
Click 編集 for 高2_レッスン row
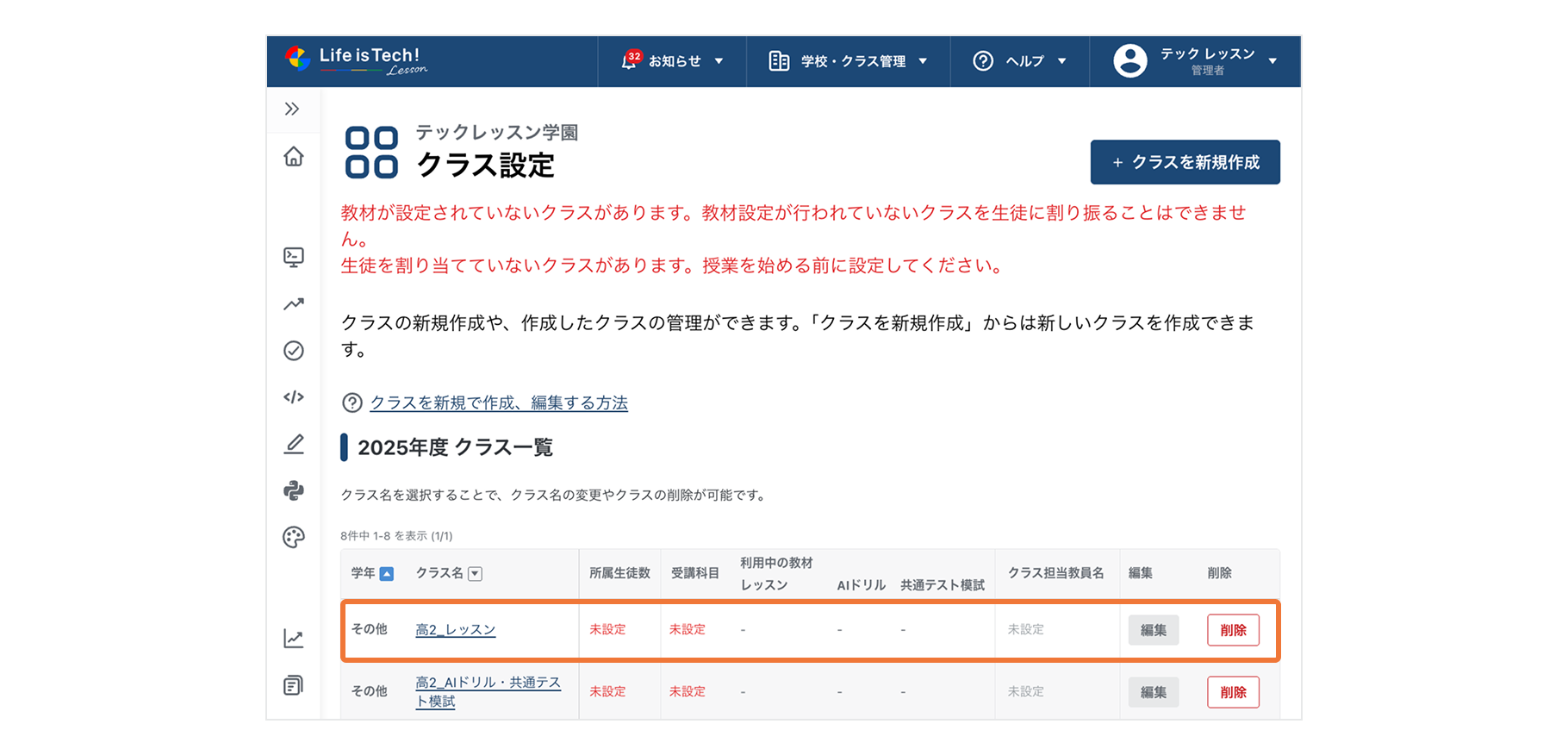(1154, 630)
